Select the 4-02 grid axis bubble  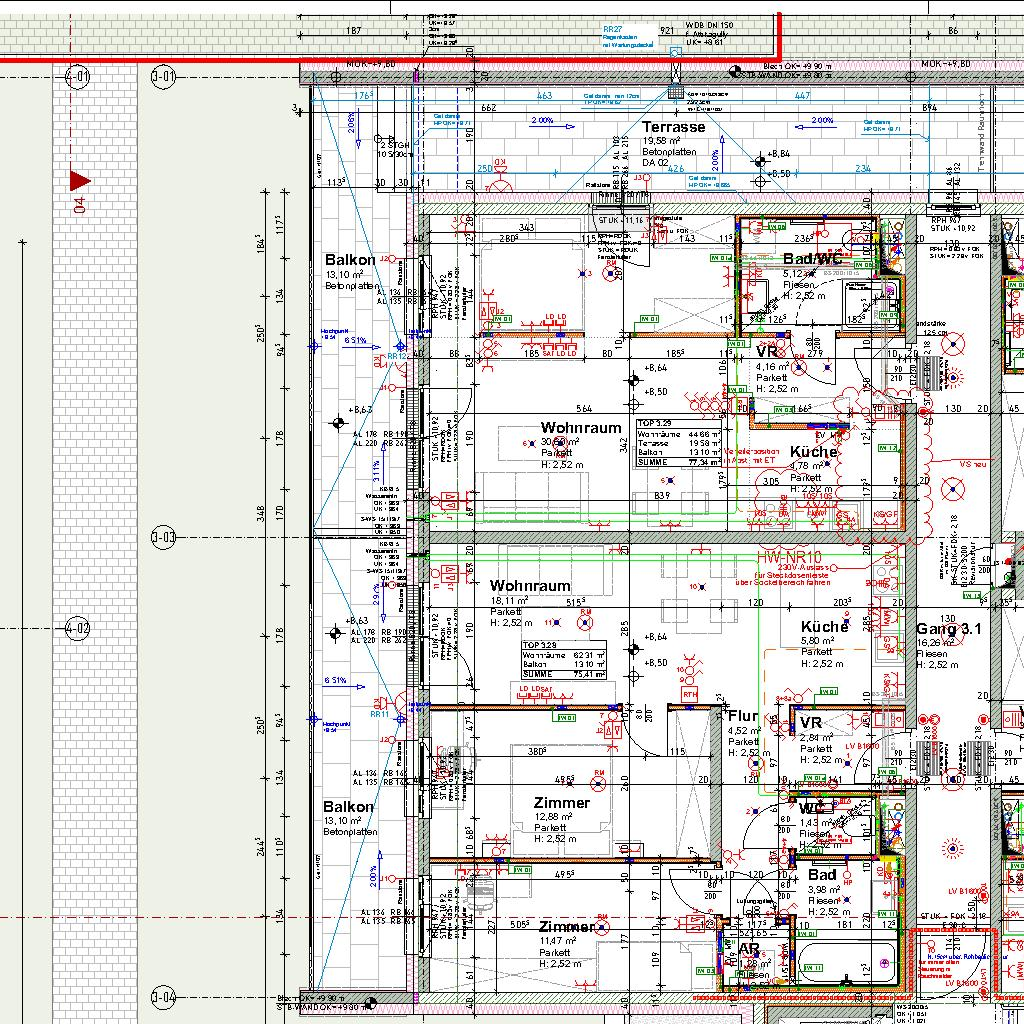[77, 629]
